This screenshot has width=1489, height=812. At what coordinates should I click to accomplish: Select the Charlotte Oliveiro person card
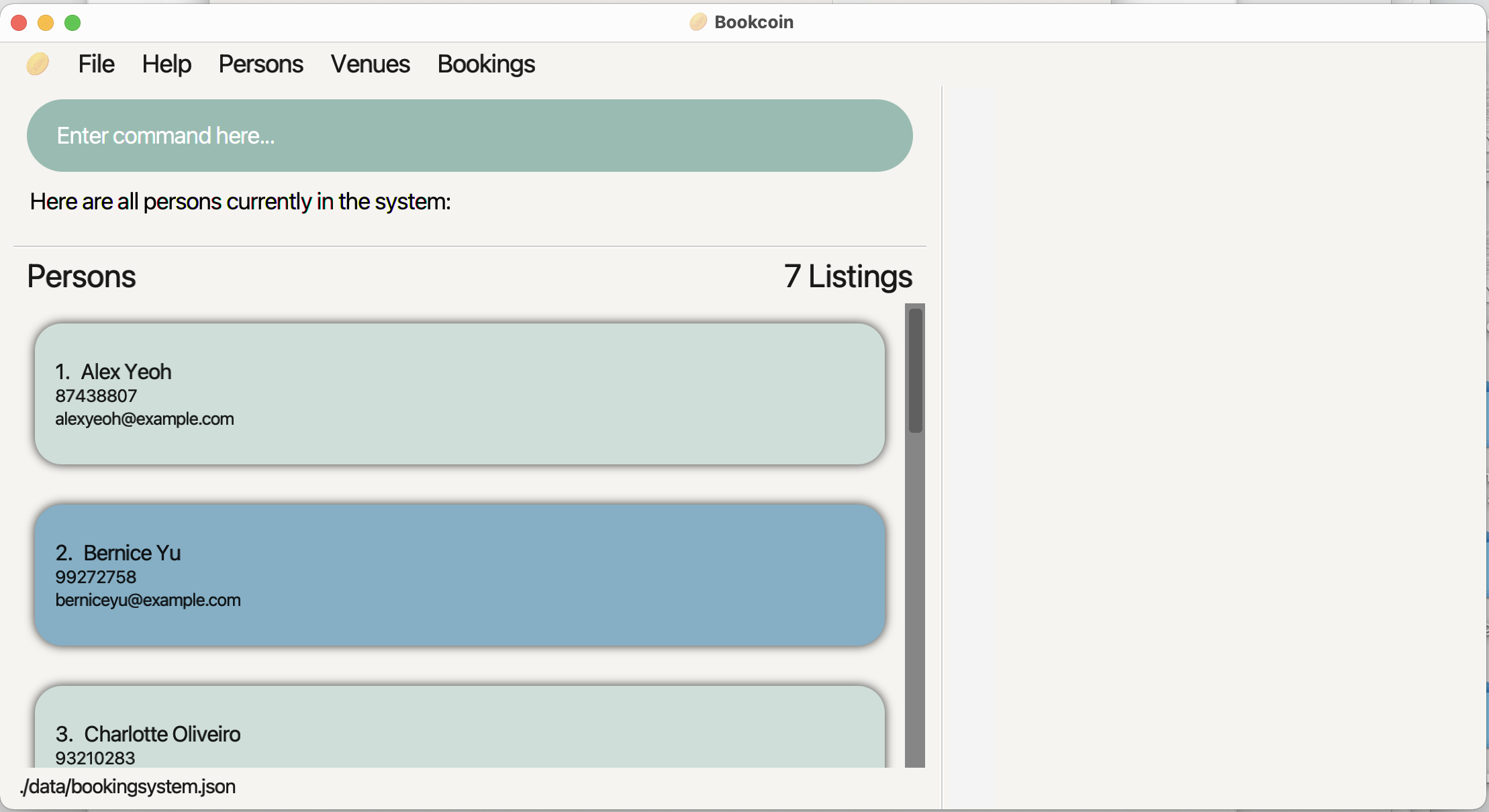tap(460, 726)
